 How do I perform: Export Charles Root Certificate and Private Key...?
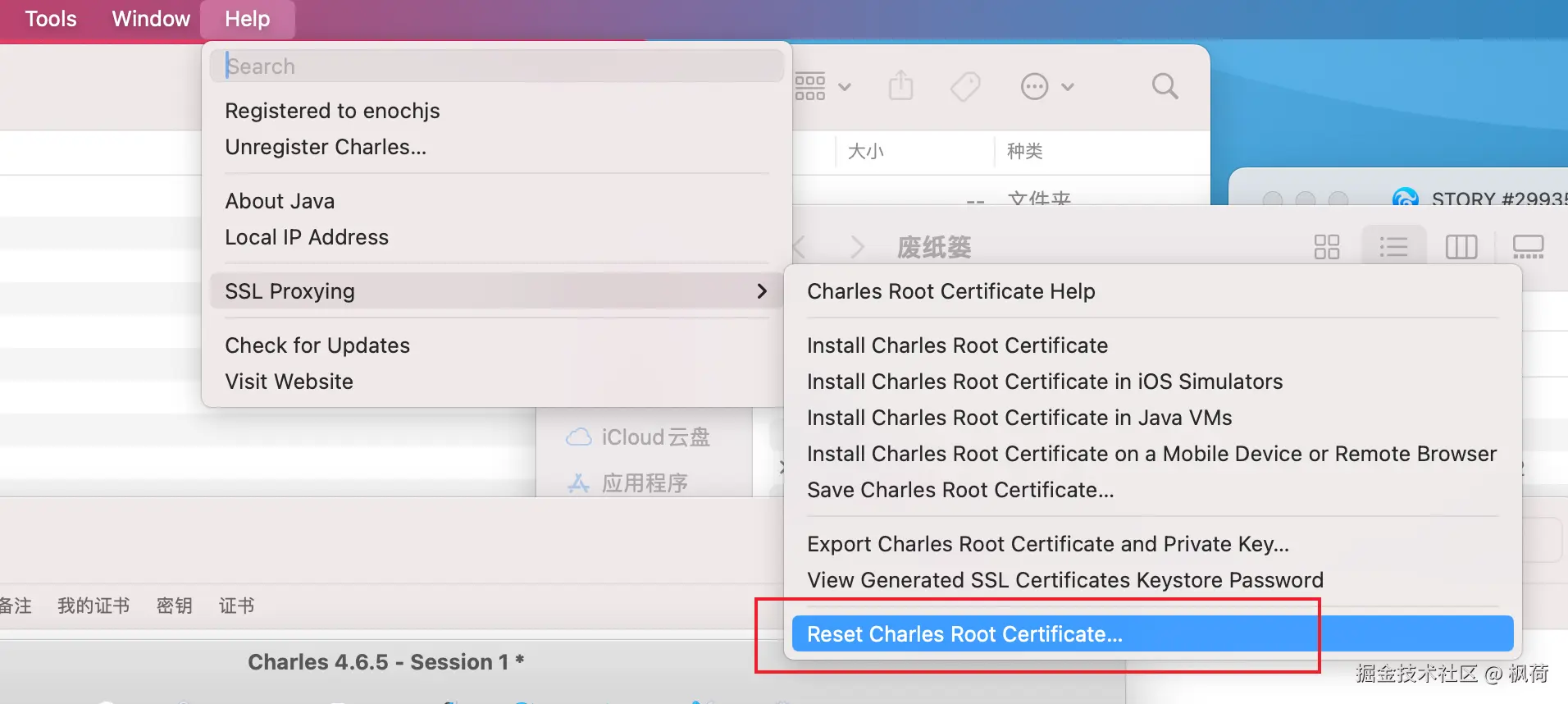(x=1152, y=544)
